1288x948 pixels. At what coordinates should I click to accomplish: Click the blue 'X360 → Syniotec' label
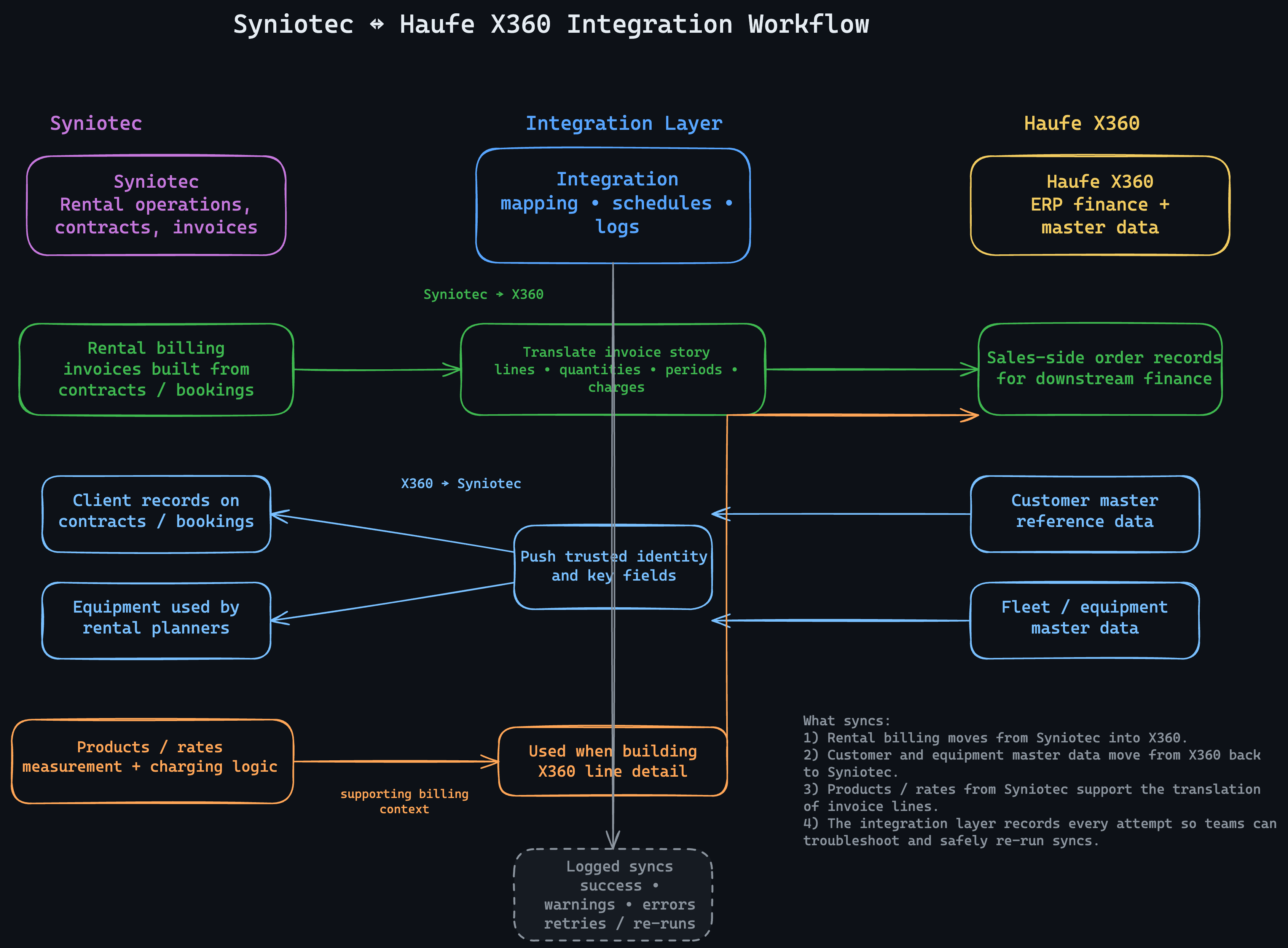click(461, 484)
